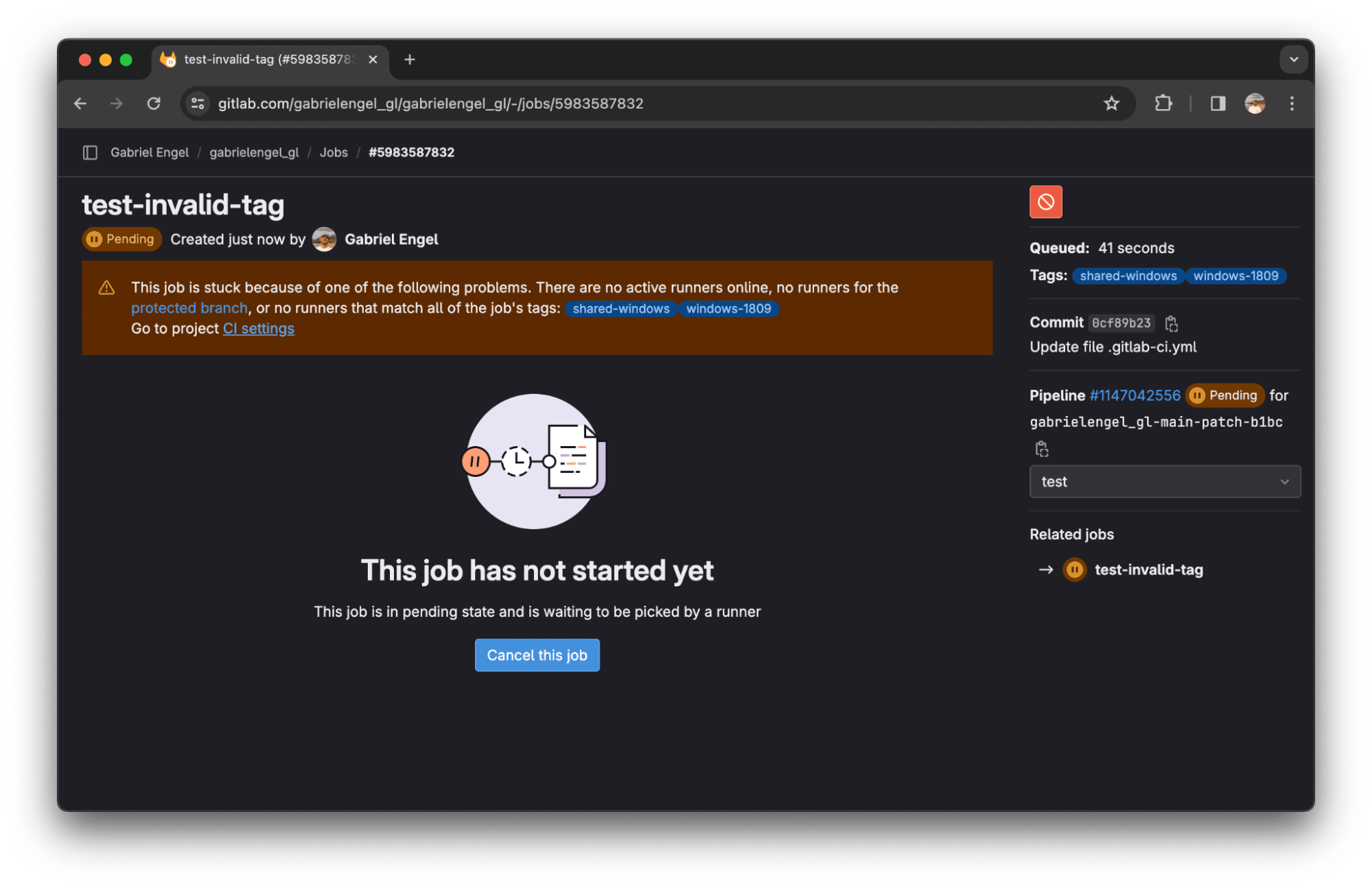Toggle the sidebar using the breadcrumb panel icon
The height and width of the screenshot is (888, 1372).
[x=90, y=152]
